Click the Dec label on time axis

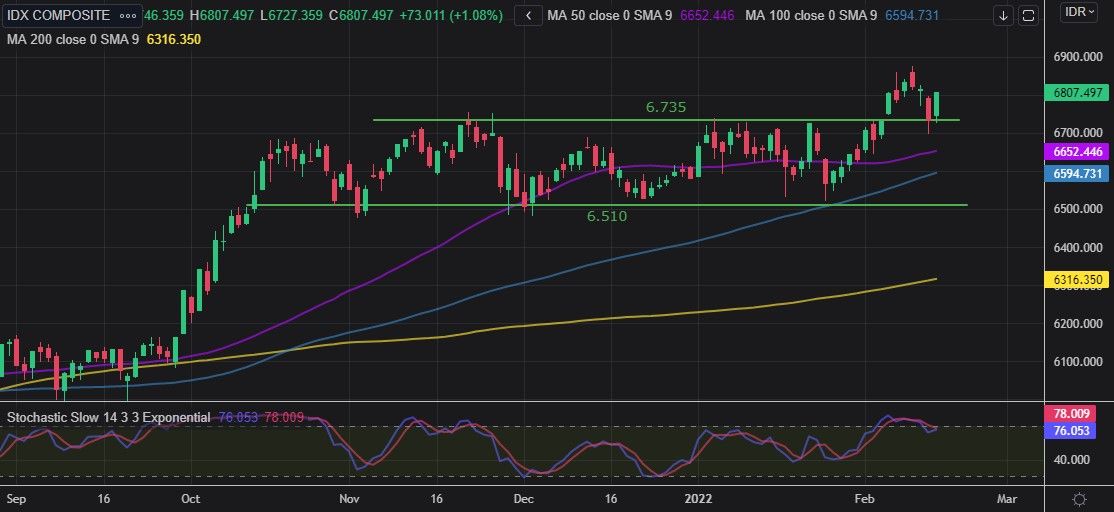click(x=523, y=499)
